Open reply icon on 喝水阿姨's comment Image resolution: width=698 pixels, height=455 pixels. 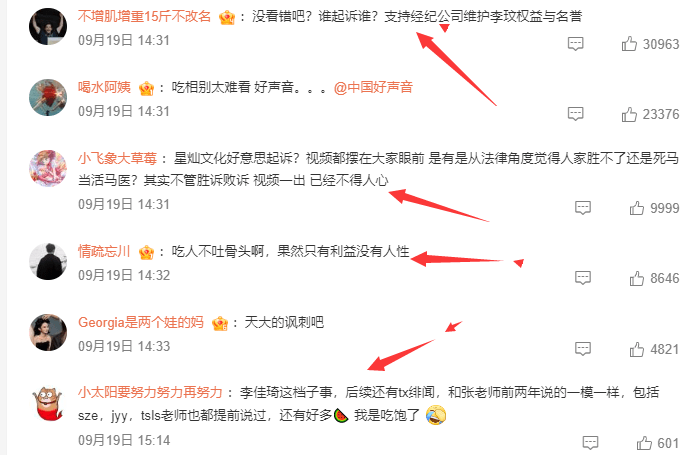tap(575, 114)
